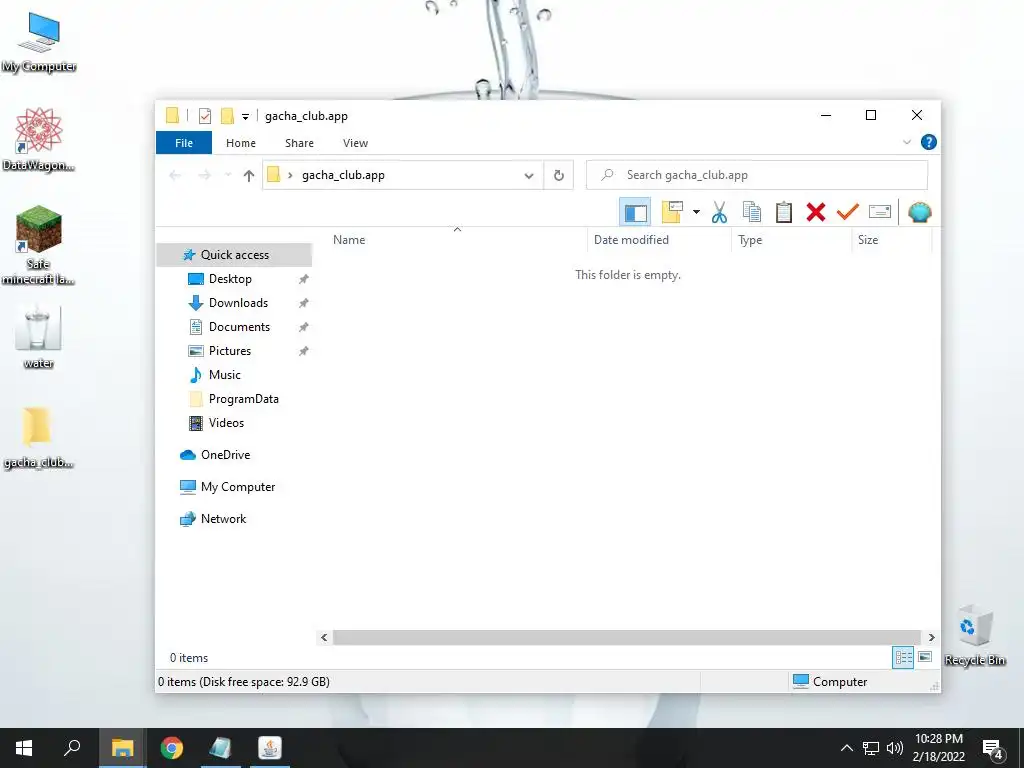1024x768 pixels.
Task: Open the address bar history dropdown
Action: pyautogui.click(x=529, y=176)
